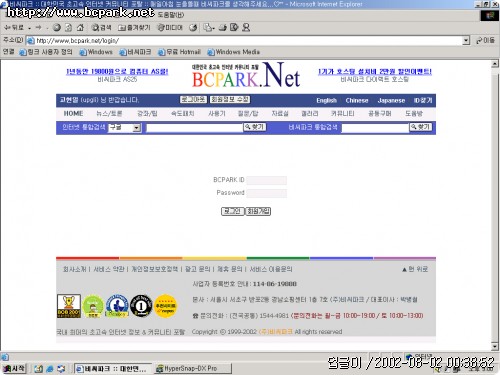Click the IE Back (뒤로) button
The width and height of the screenshot is (500, 375).
[x=14, y=27]
